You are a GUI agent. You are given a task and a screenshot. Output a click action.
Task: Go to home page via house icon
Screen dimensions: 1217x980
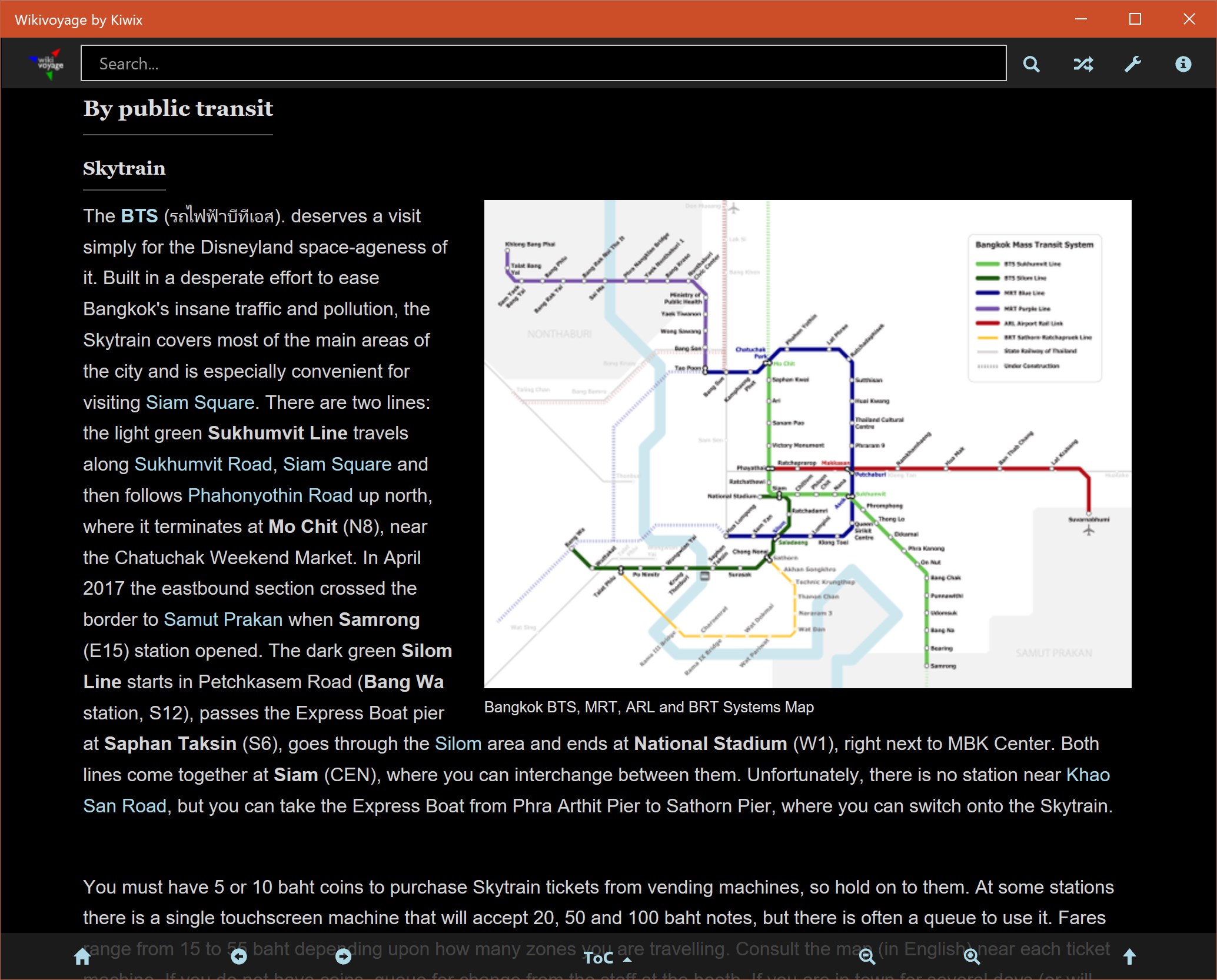coord(82,957)
